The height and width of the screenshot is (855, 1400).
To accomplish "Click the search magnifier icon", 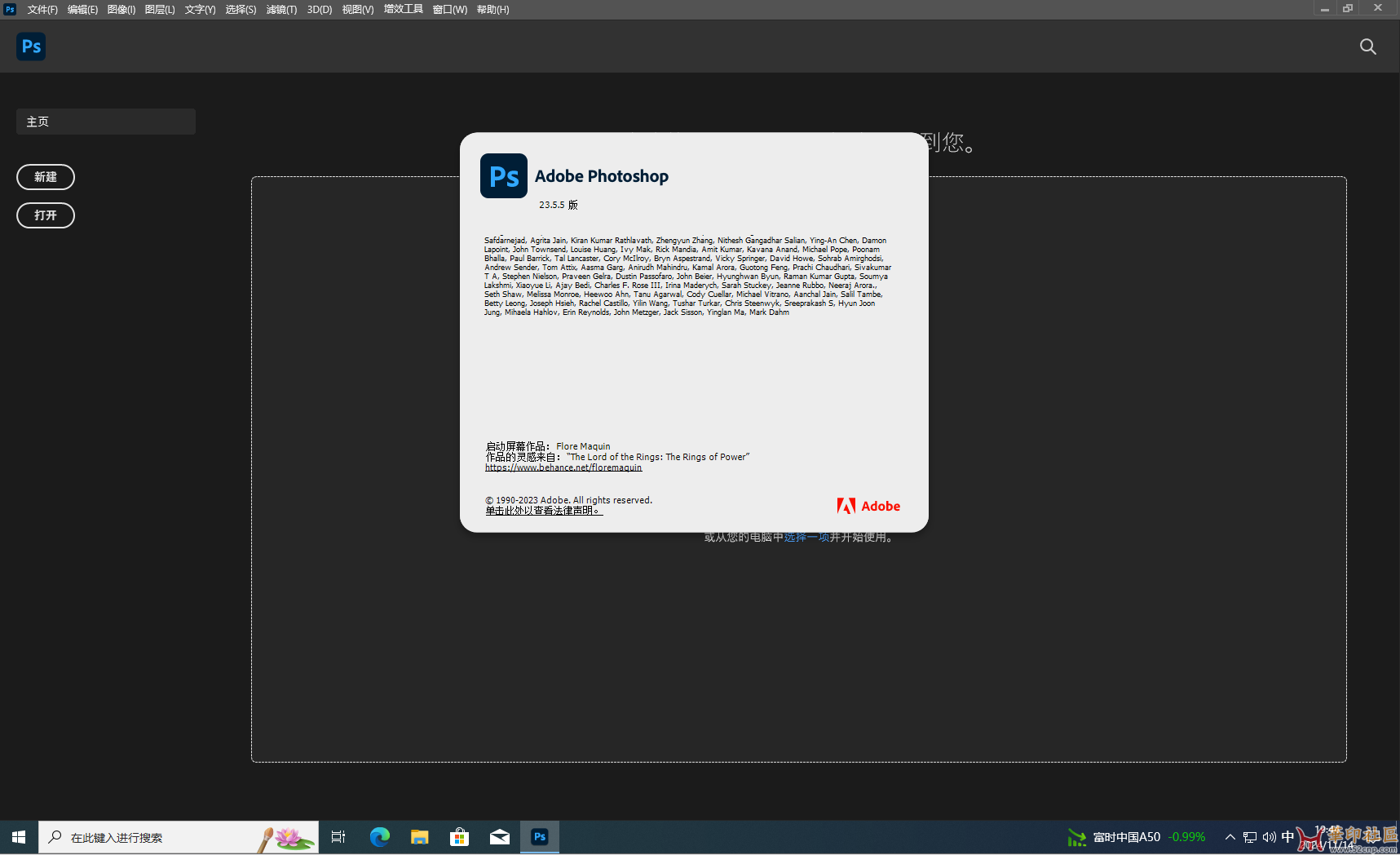I will [x=1368, y=47].
